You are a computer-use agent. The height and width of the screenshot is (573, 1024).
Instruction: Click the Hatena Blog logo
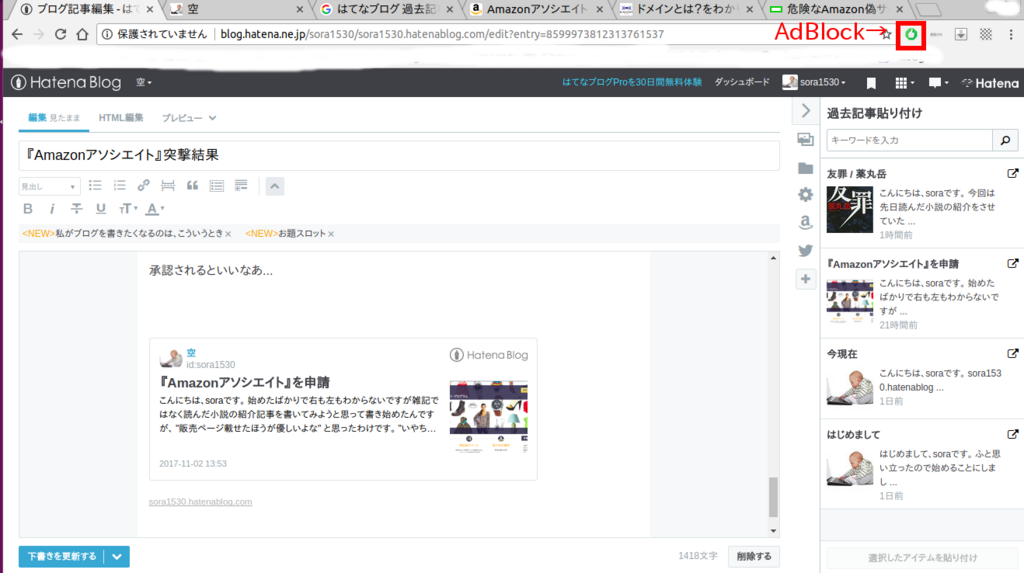pyautogui.click(x=66, y=82)
